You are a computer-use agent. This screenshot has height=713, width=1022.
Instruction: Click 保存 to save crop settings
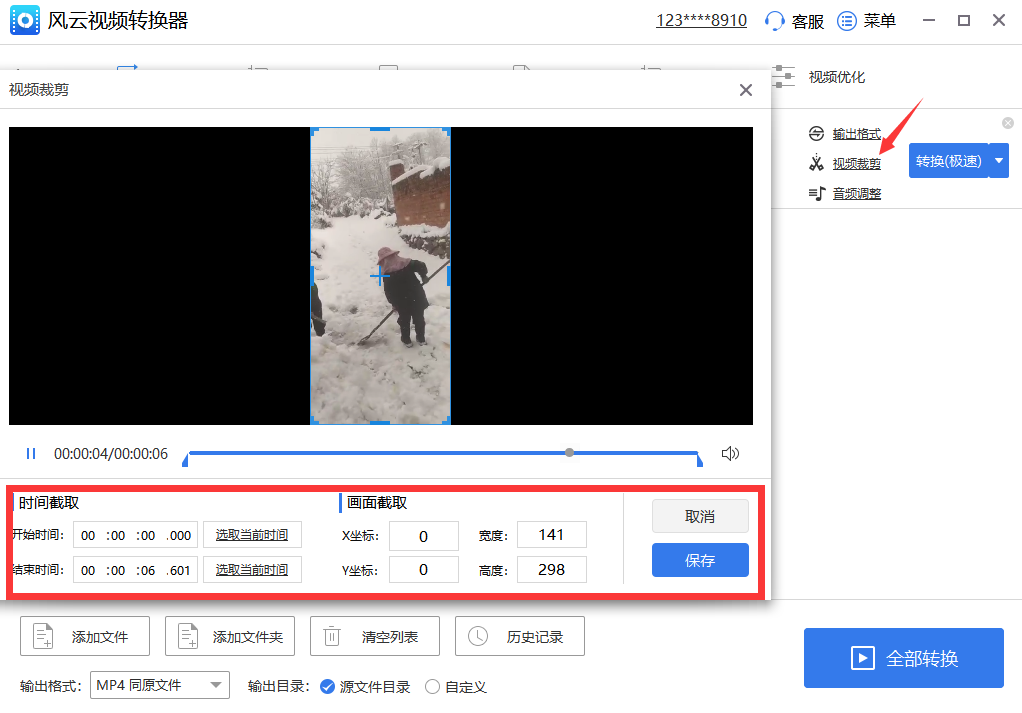point(700,560)
